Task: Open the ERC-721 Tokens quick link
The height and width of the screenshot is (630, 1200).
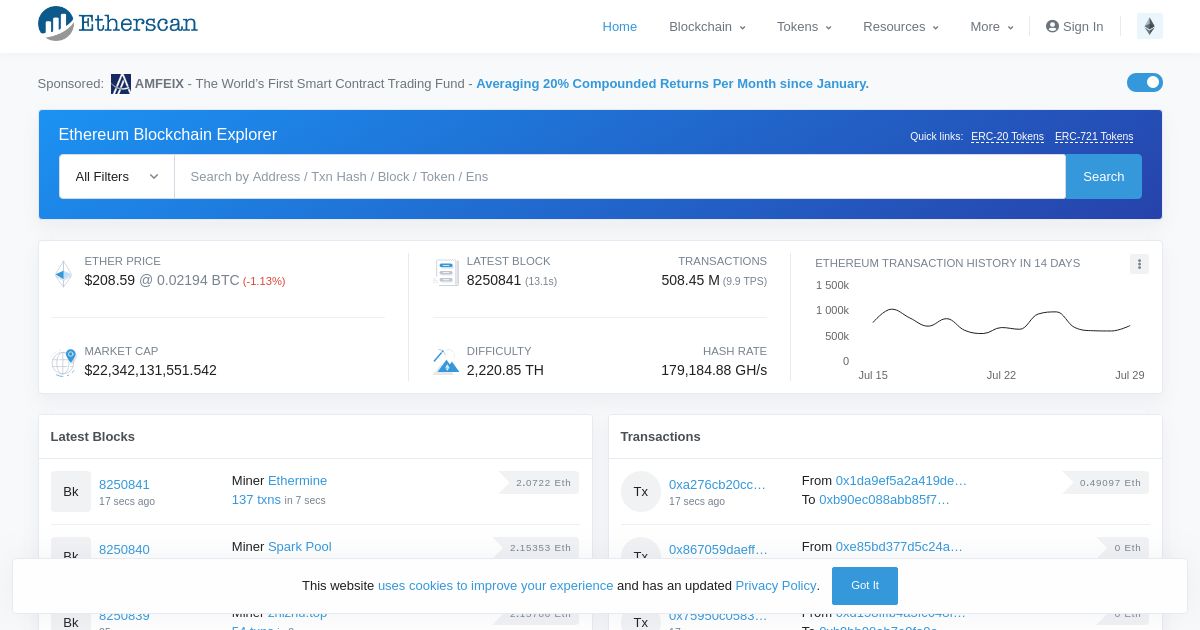Action: [1094, 137]
